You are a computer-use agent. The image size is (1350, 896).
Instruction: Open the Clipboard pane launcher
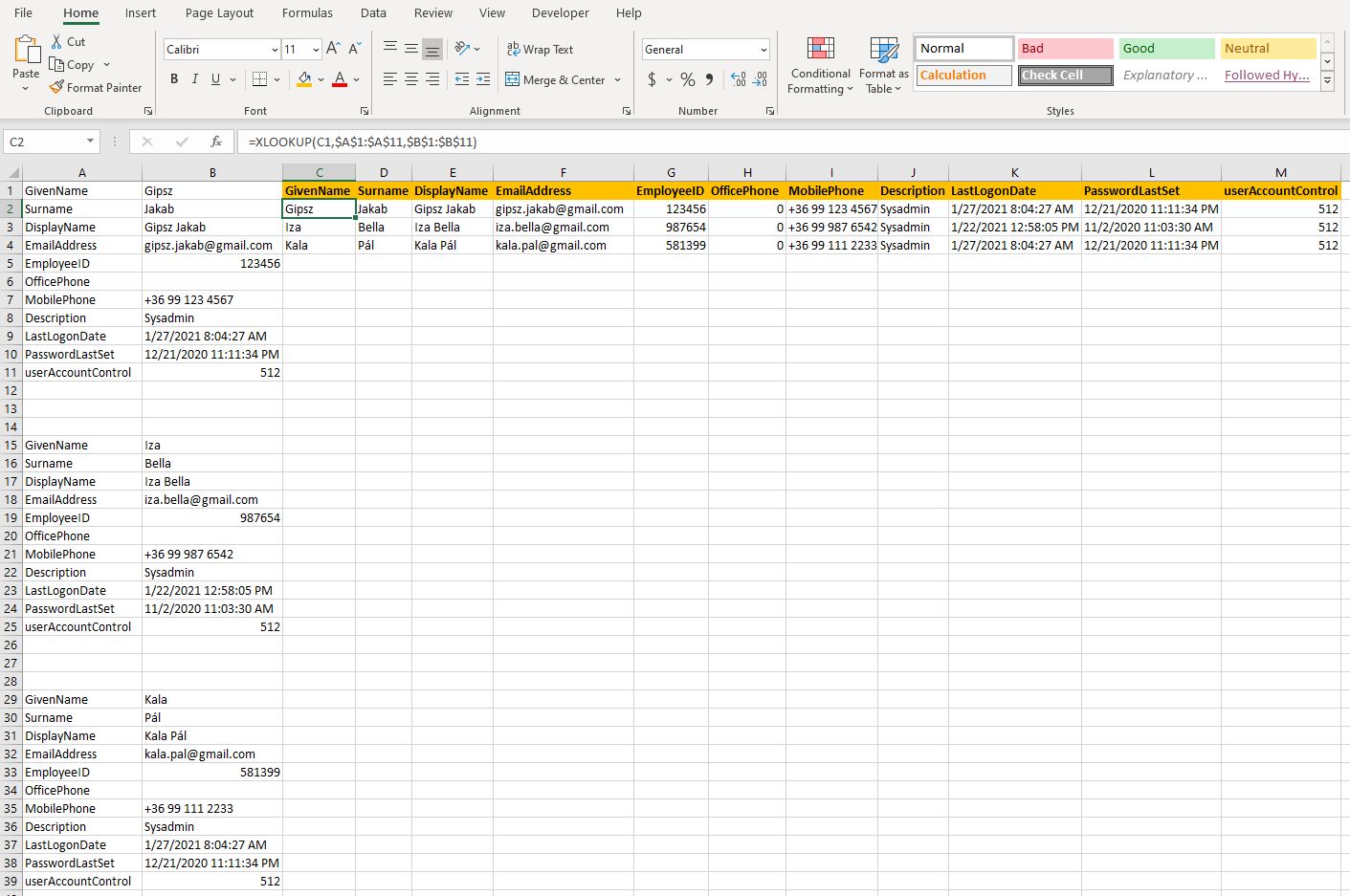tap(147, 111)
